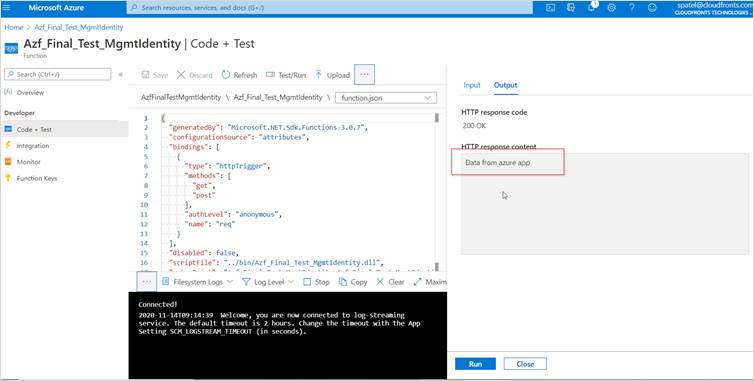Open Integration in the sidebar
Viewport: 754px width, 381px height.
[33, 146]
